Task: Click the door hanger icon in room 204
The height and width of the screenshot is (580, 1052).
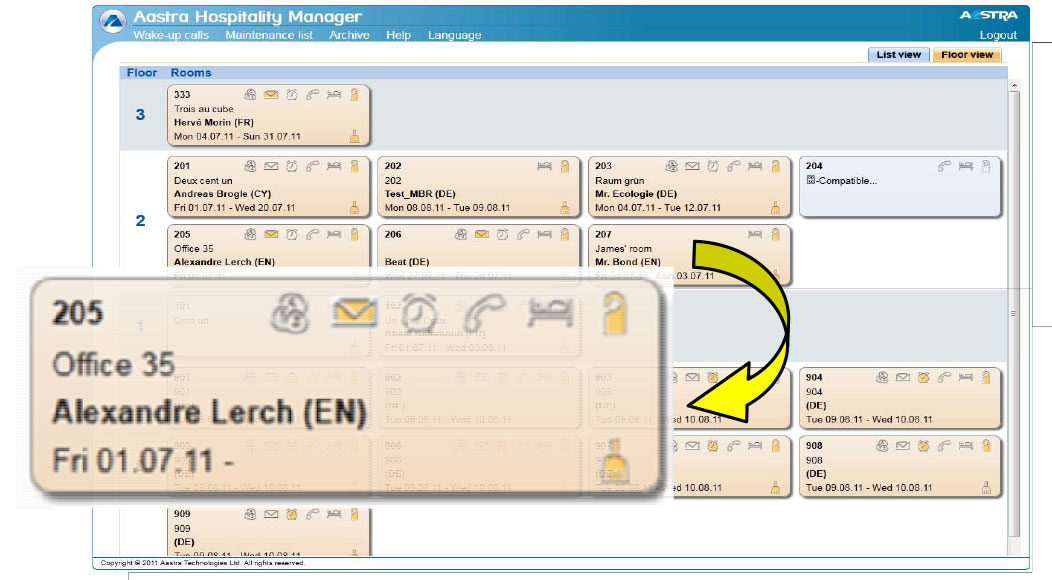Action: coord(986,166)
